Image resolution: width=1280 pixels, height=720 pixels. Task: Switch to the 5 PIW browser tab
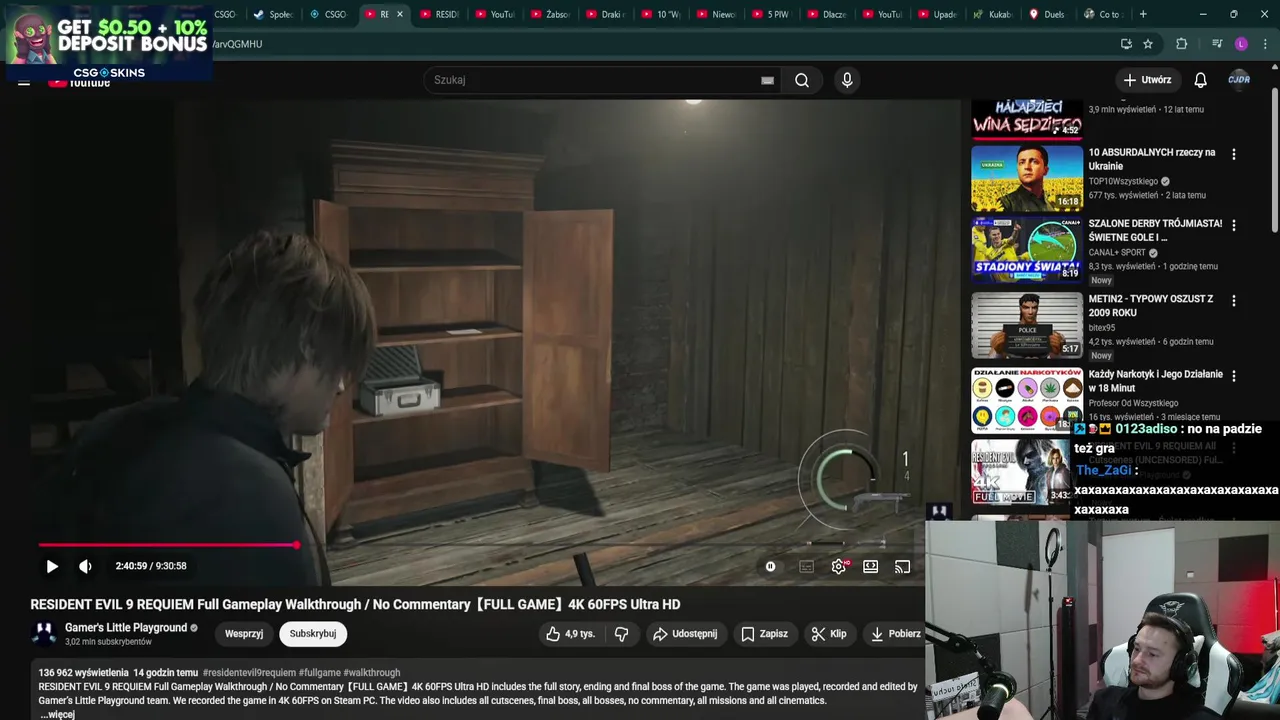(771, 14)
